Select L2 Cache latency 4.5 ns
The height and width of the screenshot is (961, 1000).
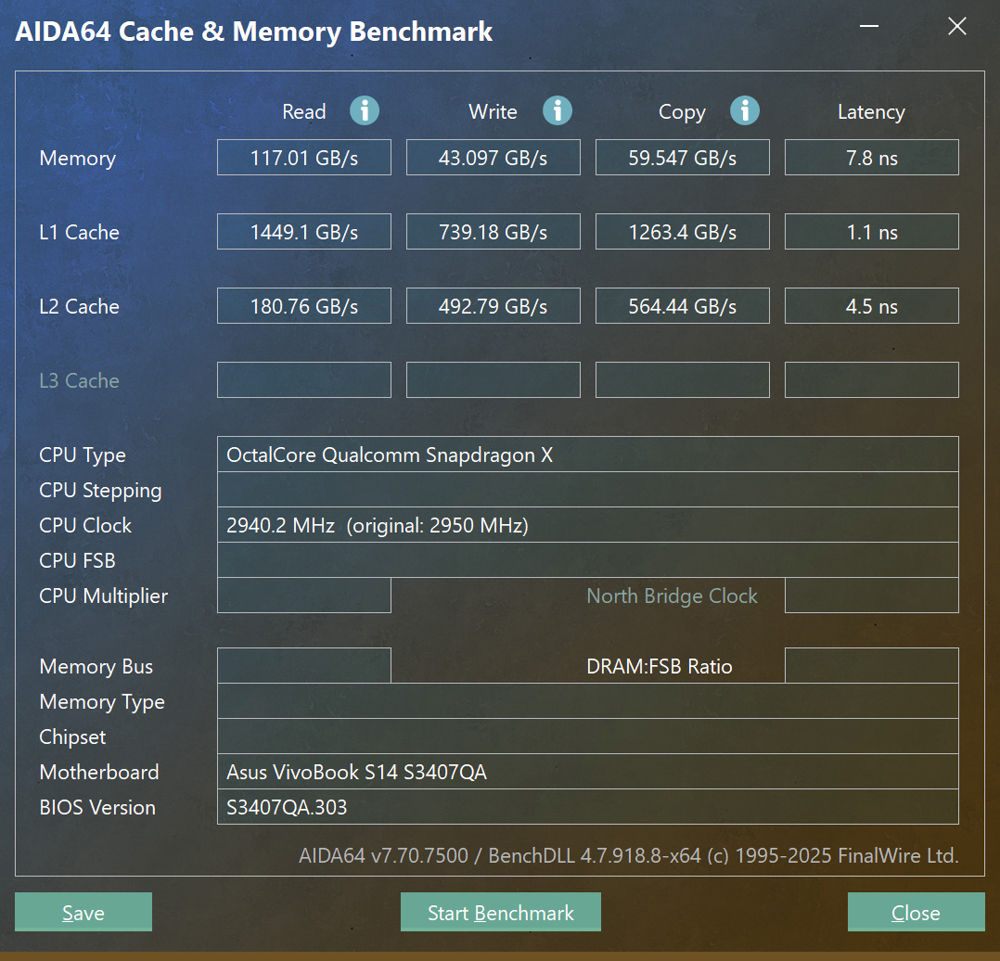[x=872, y=306]
